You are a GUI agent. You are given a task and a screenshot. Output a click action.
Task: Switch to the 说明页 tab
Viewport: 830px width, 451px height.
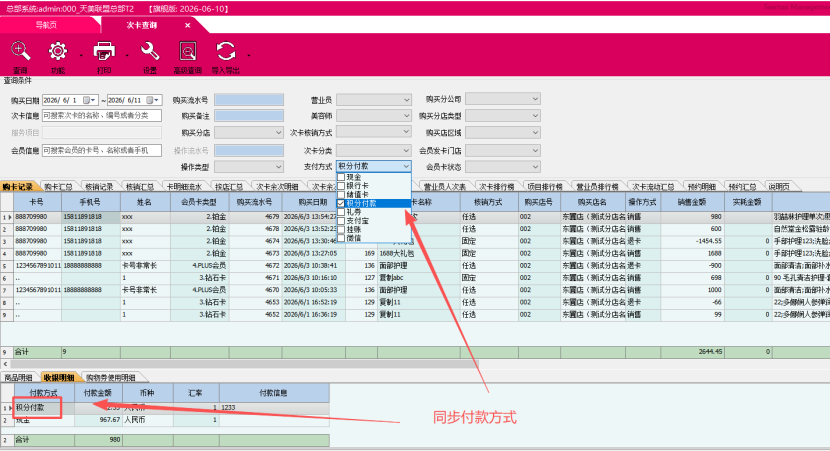coord(779,187)
